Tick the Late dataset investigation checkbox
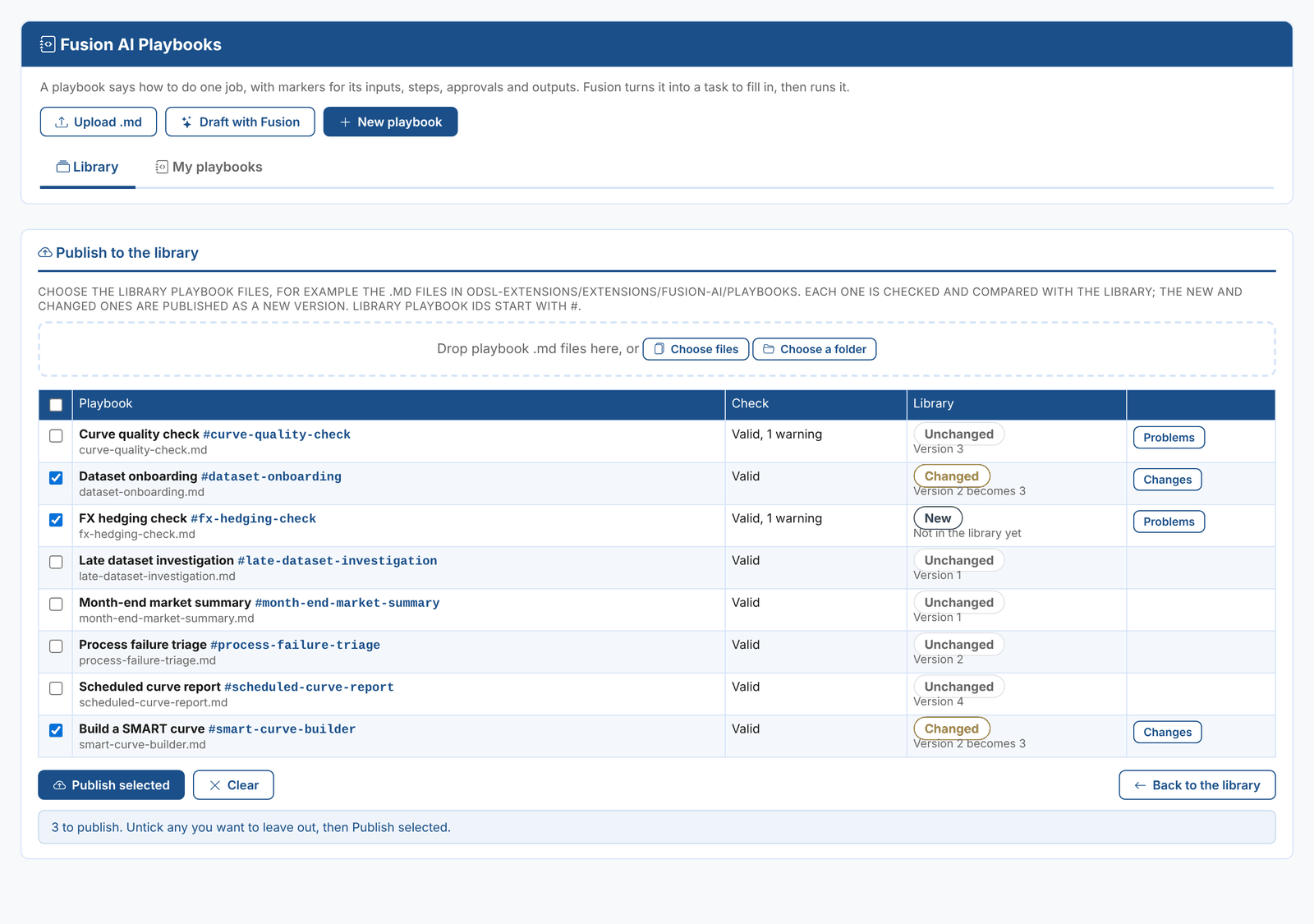Screen dimensions: 1314x924 [56, 563]
